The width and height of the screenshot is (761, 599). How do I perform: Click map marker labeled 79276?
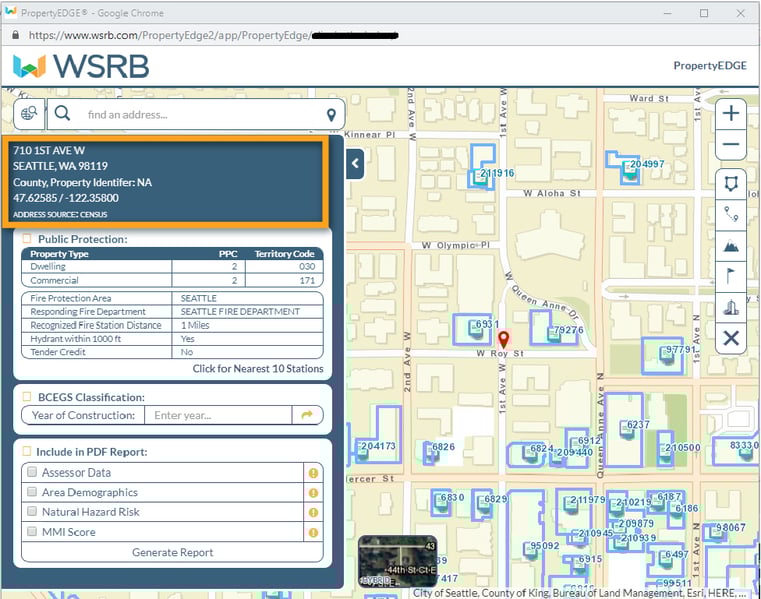[x=554, y=334]
